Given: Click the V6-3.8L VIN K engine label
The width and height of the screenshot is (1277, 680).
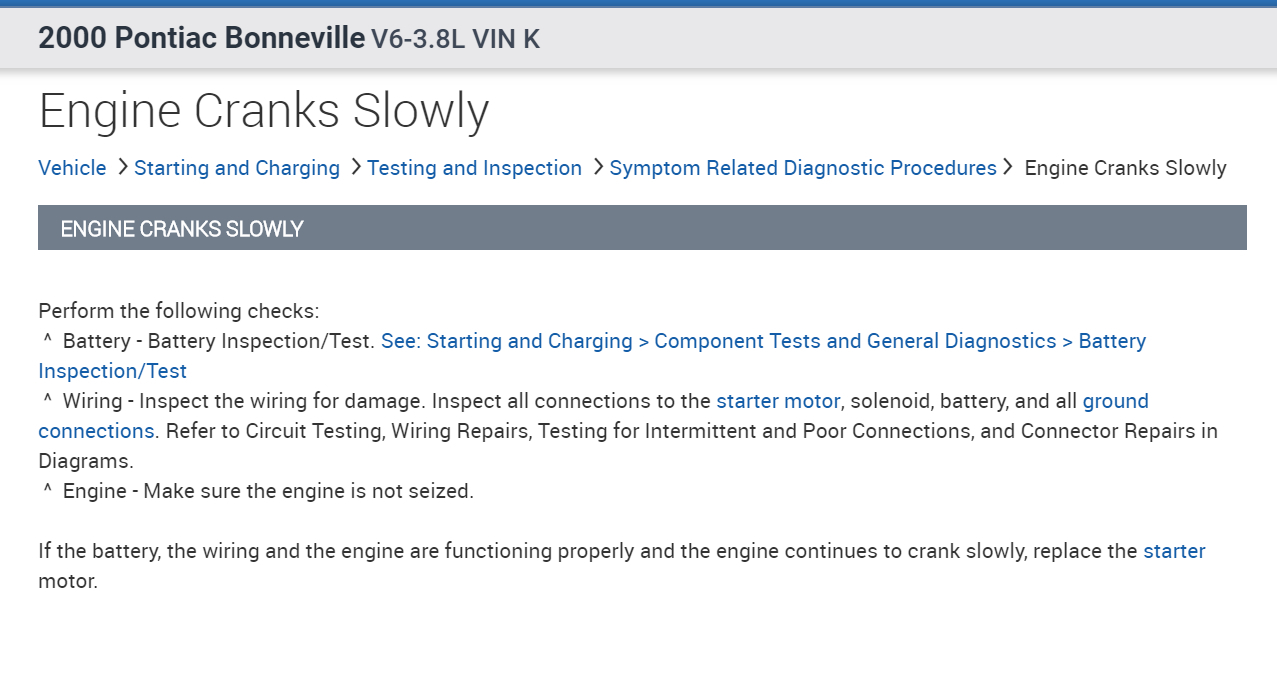Looking at the screenshot, I should pyautogui.click(x=456, y=40).
